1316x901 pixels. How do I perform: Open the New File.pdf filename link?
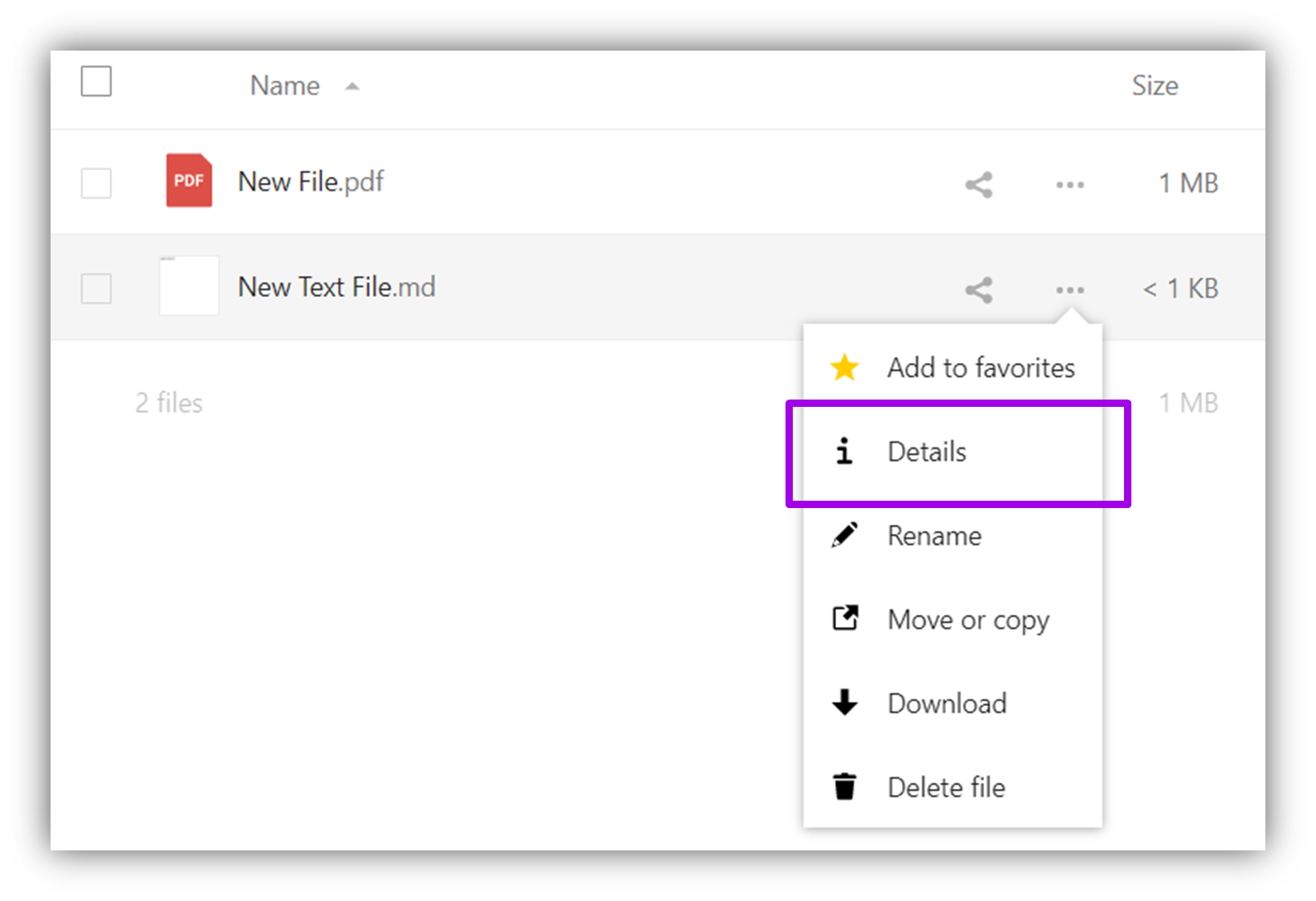[311, 182]
